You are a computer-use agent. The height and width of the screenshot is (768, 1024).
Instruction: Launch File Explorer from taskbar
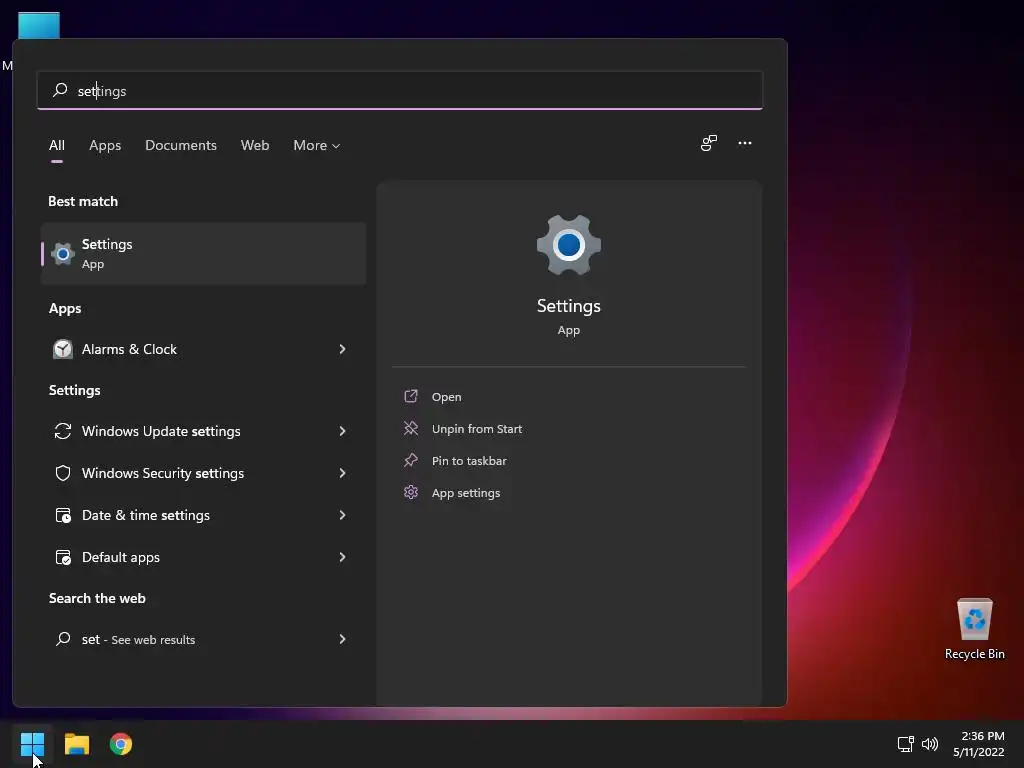76,744
